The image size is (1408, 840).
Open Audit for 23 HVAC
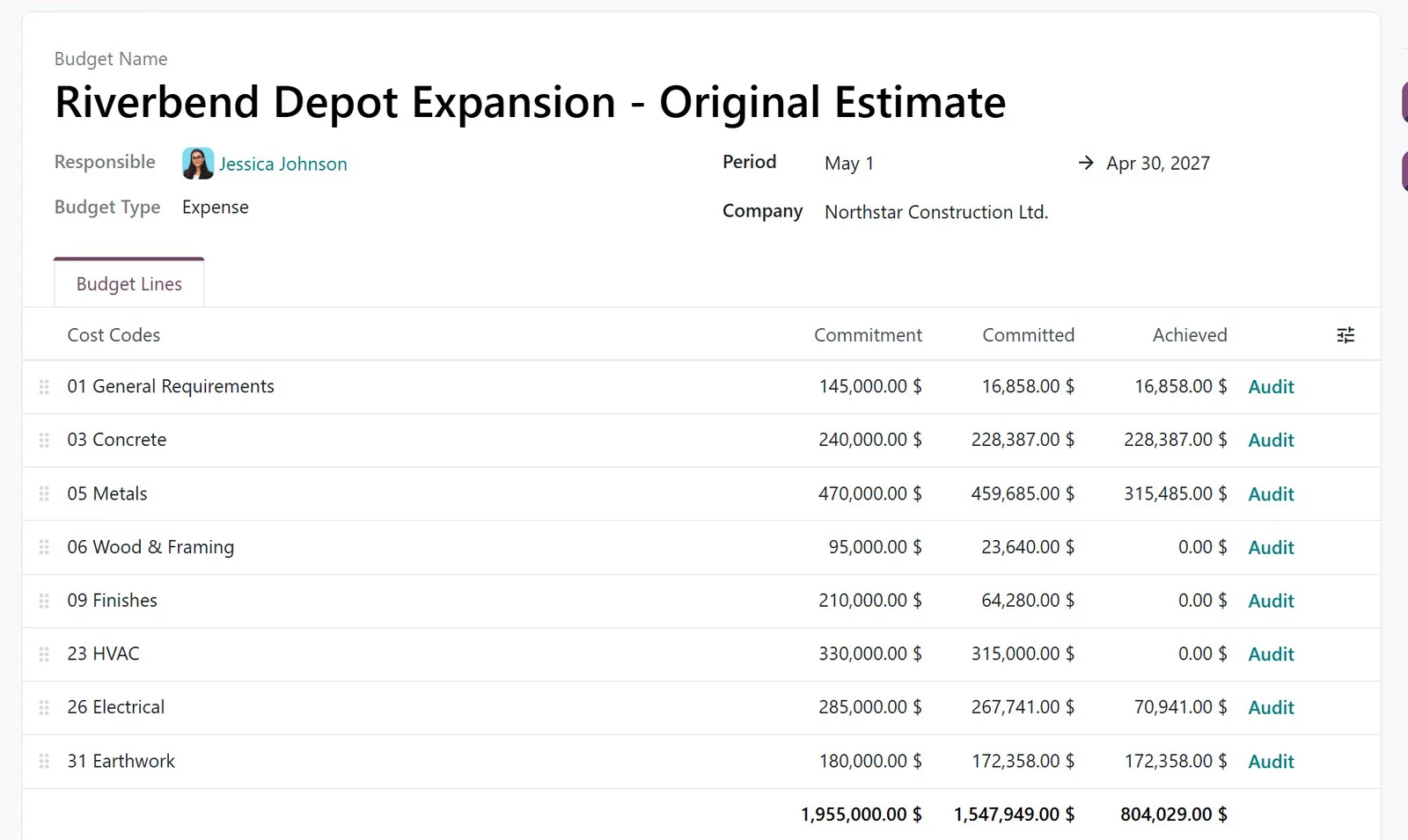pyautogui.click(x=1271, y=654)
